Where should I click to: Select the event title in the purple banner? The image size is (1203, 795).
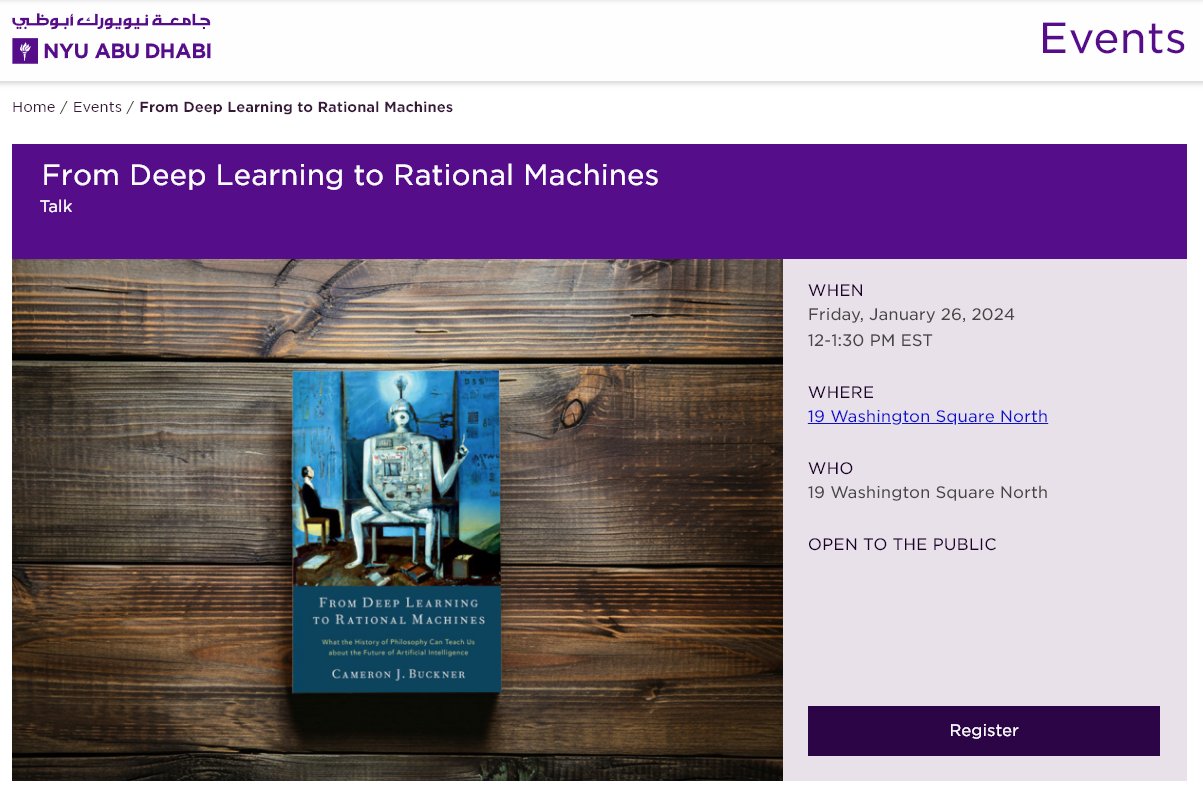(x=350, y=175)
